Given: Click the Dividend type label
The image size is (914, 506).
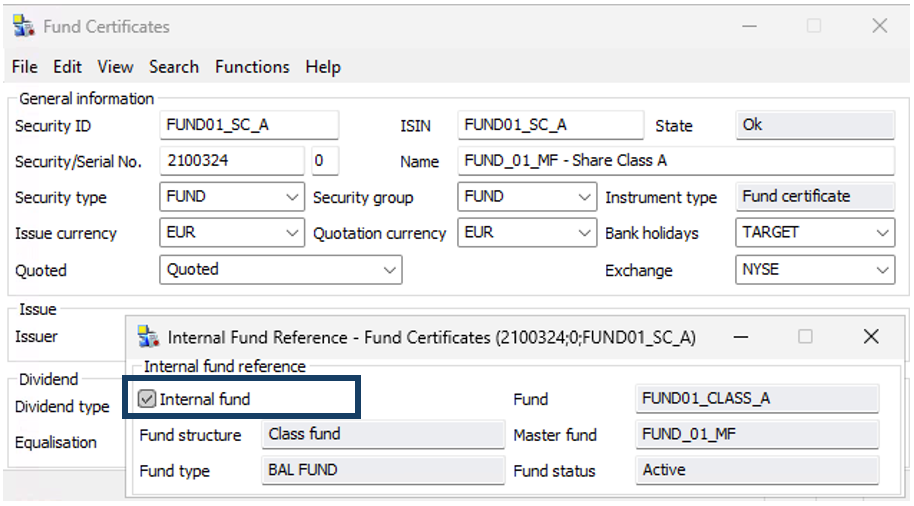Looking at the screenshot, I should click(62, 406).
